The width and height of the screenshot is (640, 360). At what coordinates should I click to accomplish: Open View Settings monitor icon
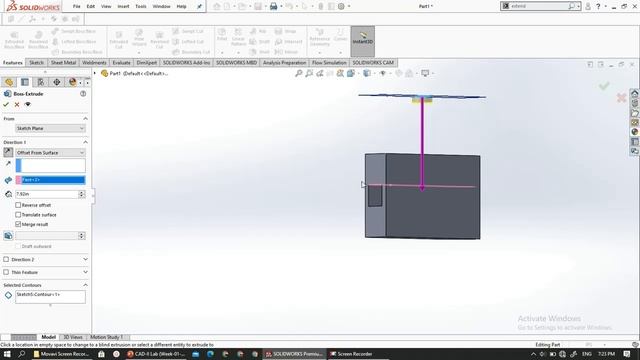pos(425,73)
